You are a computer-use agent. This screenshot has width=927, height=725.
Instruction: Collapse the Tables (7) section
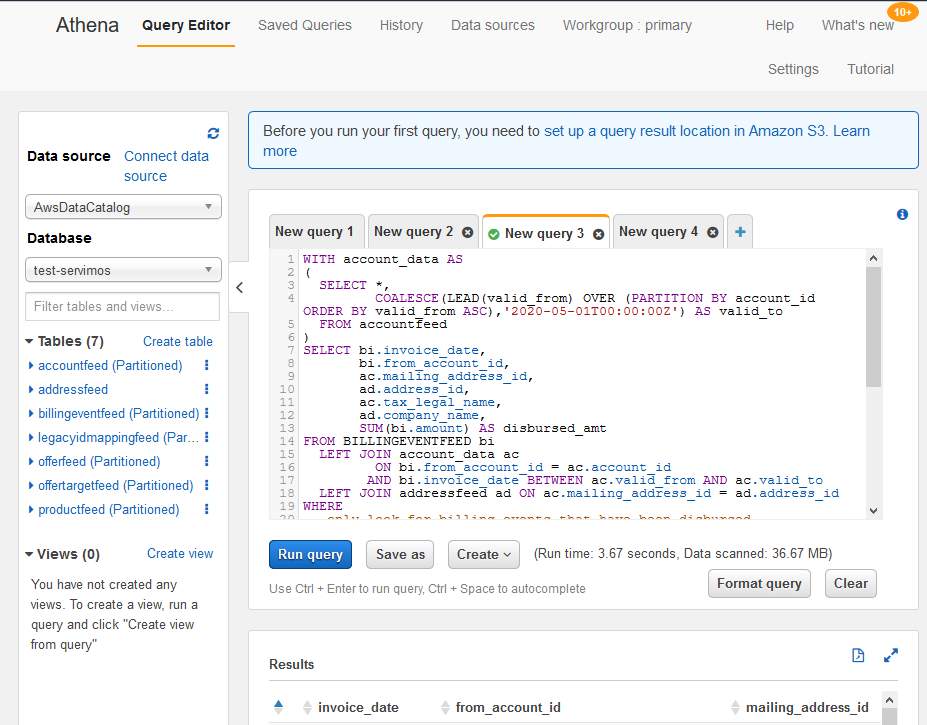(x=31, y=341)
